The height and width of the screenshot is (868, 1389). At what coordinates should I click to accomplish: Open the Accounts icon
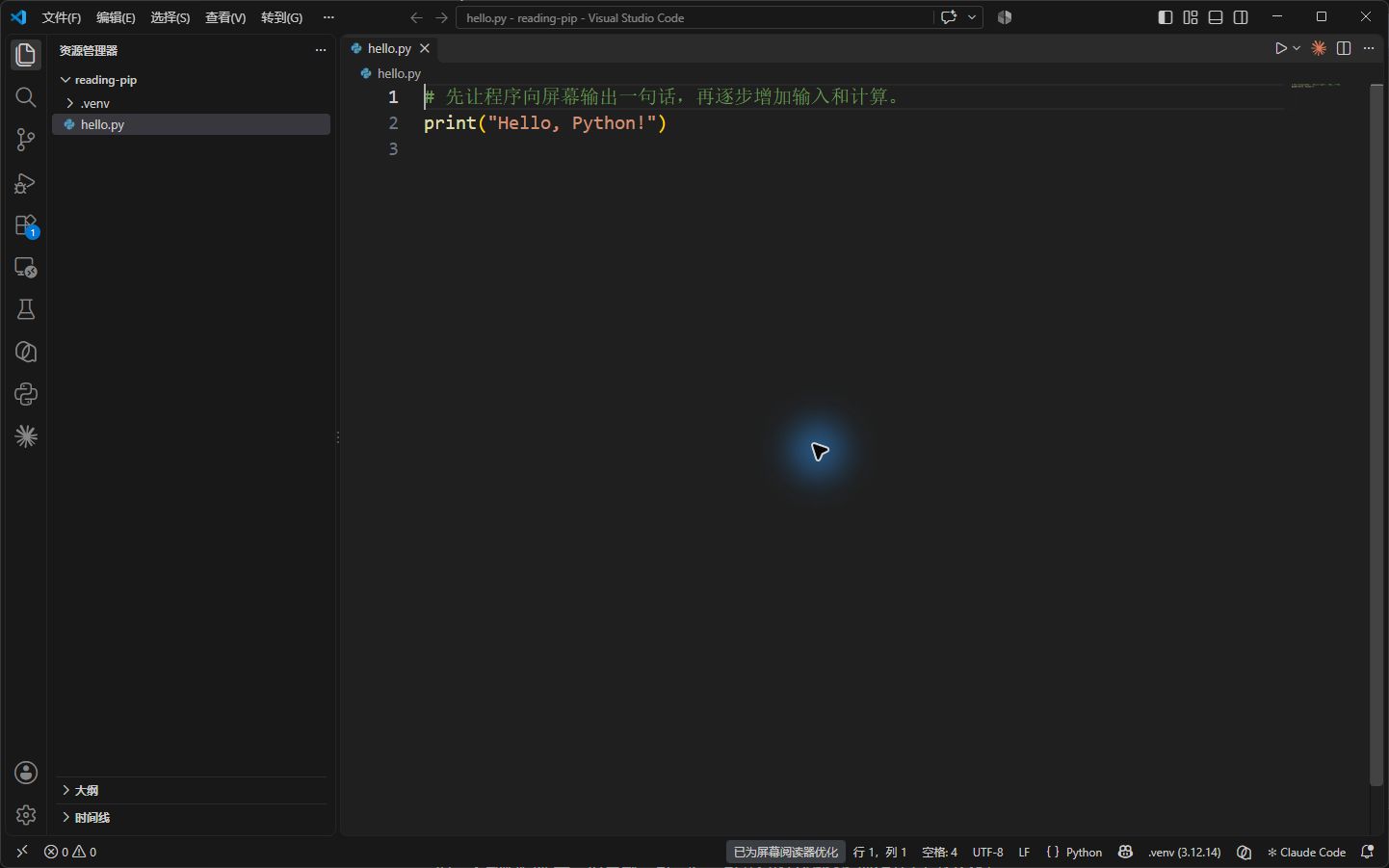click(x=26, y=773)
